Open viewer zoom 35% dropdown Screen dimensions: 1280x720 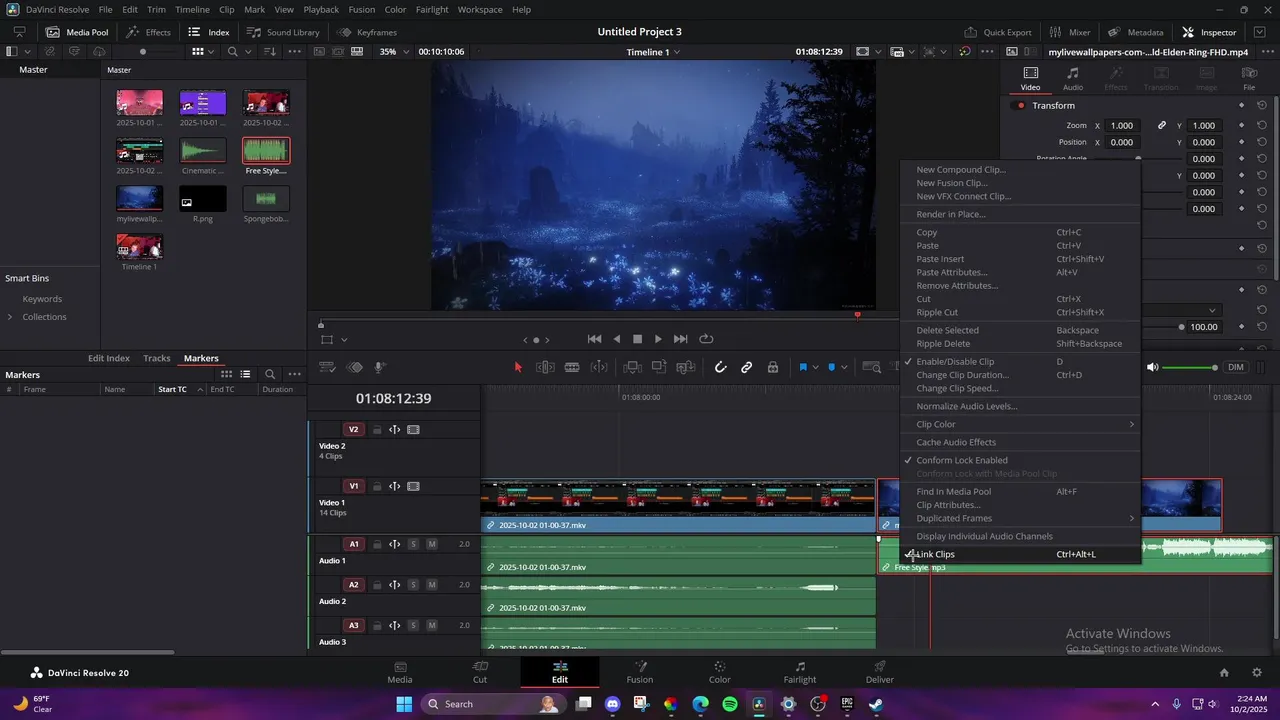[x=395, y=51]
